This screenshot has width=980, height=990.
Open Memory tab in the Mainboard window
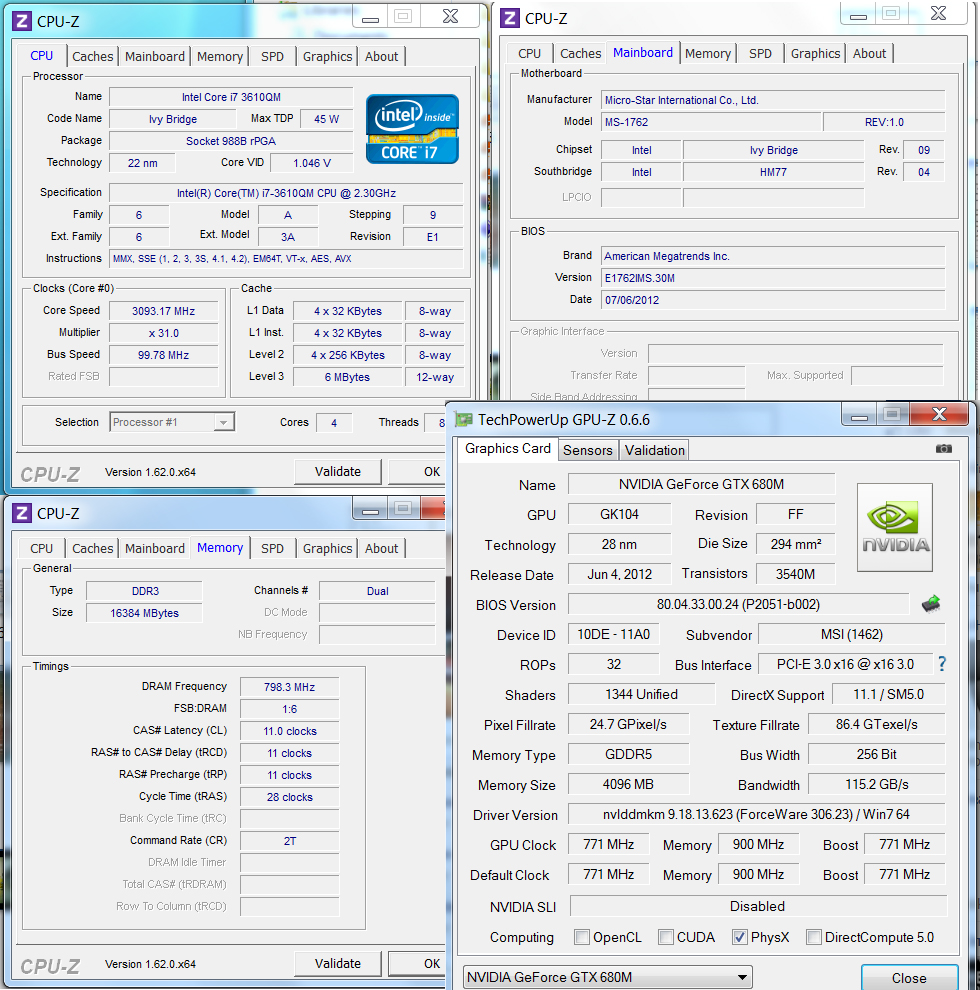pos(708,54)
